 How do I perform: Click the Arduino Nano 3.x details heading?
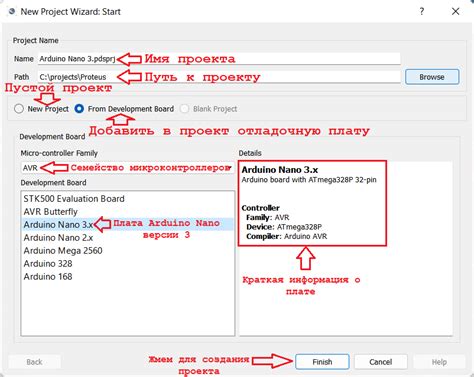tap(280, 170)
